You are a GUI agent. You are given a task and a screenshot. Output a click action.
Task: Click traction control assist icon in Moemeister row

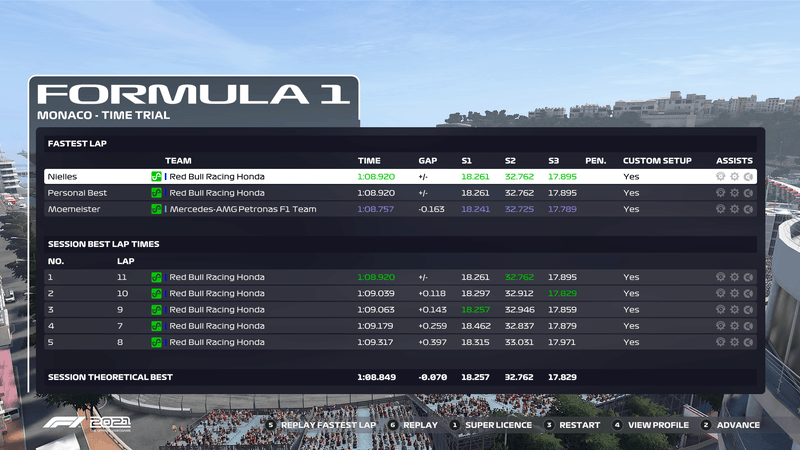click(x=720, y=209)
